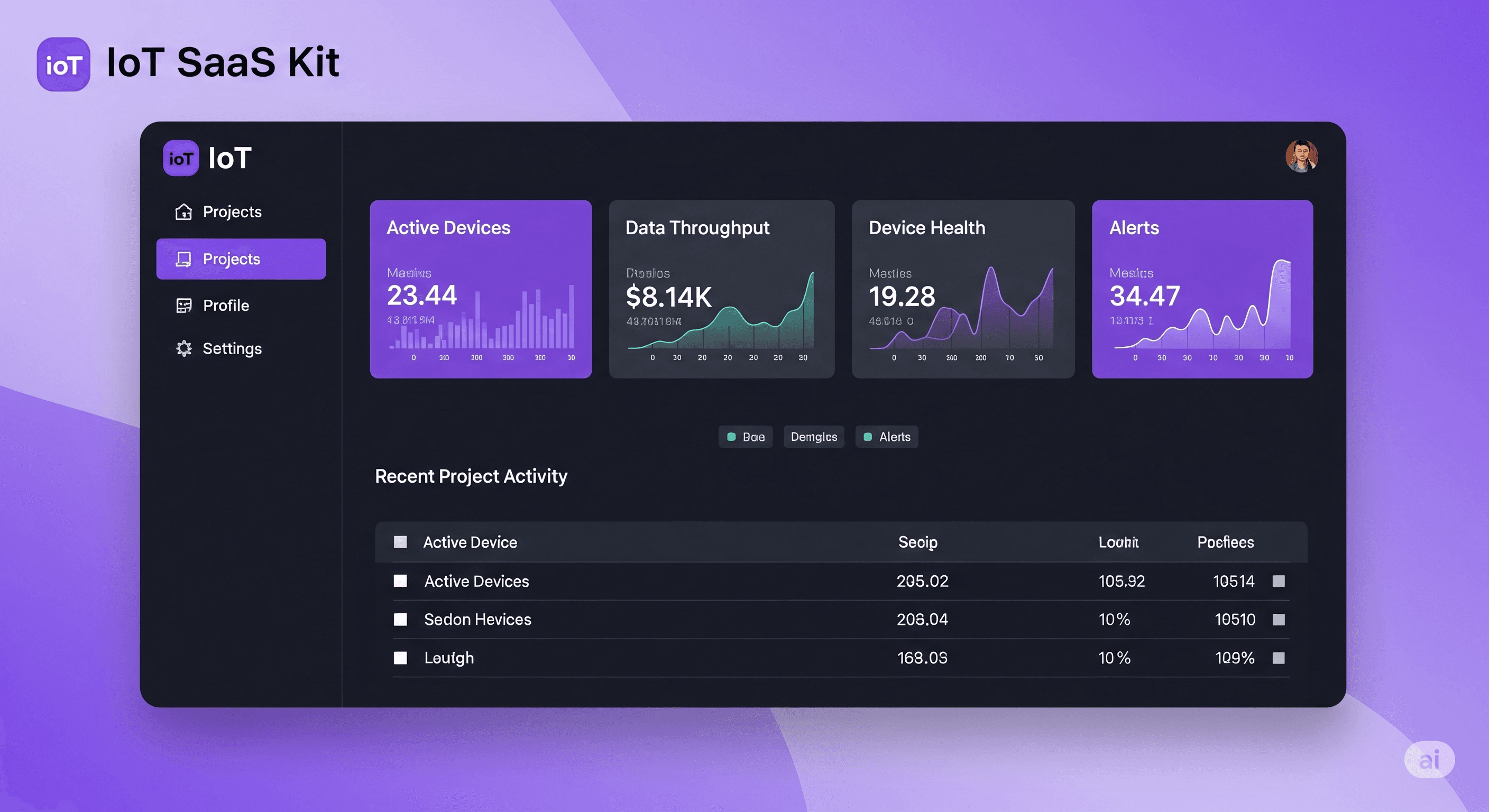Click the house icon beside the first Projects item
The width and height of the screenshot is (1489, 812).
pyautogui.click(x=183, y=212)
